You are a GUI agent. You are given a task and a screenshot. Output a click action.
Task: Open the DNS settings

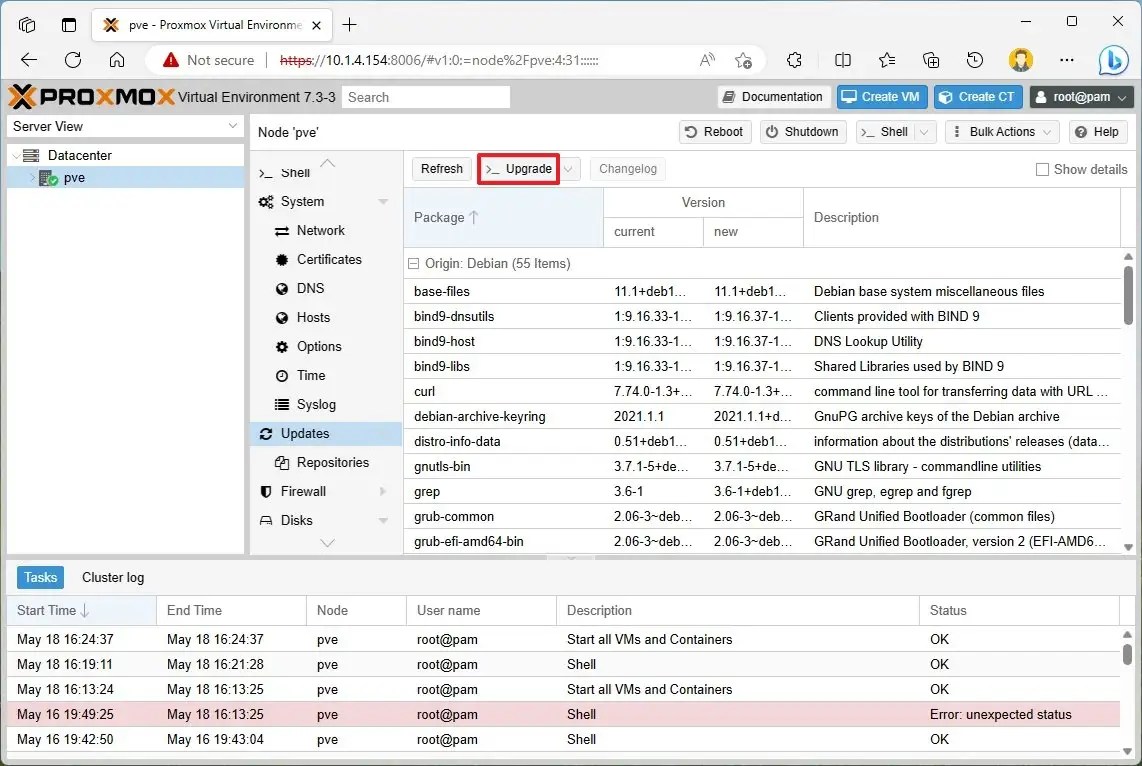(310, 288)
